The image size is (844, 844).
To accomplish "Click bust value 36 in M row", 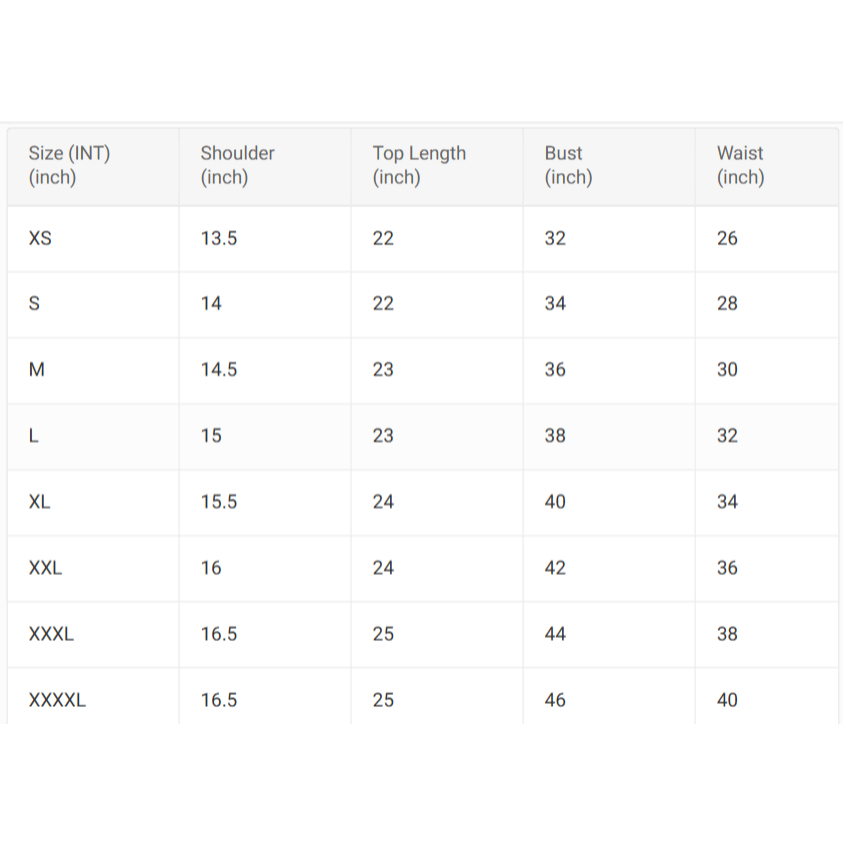I will coord(555,370).
